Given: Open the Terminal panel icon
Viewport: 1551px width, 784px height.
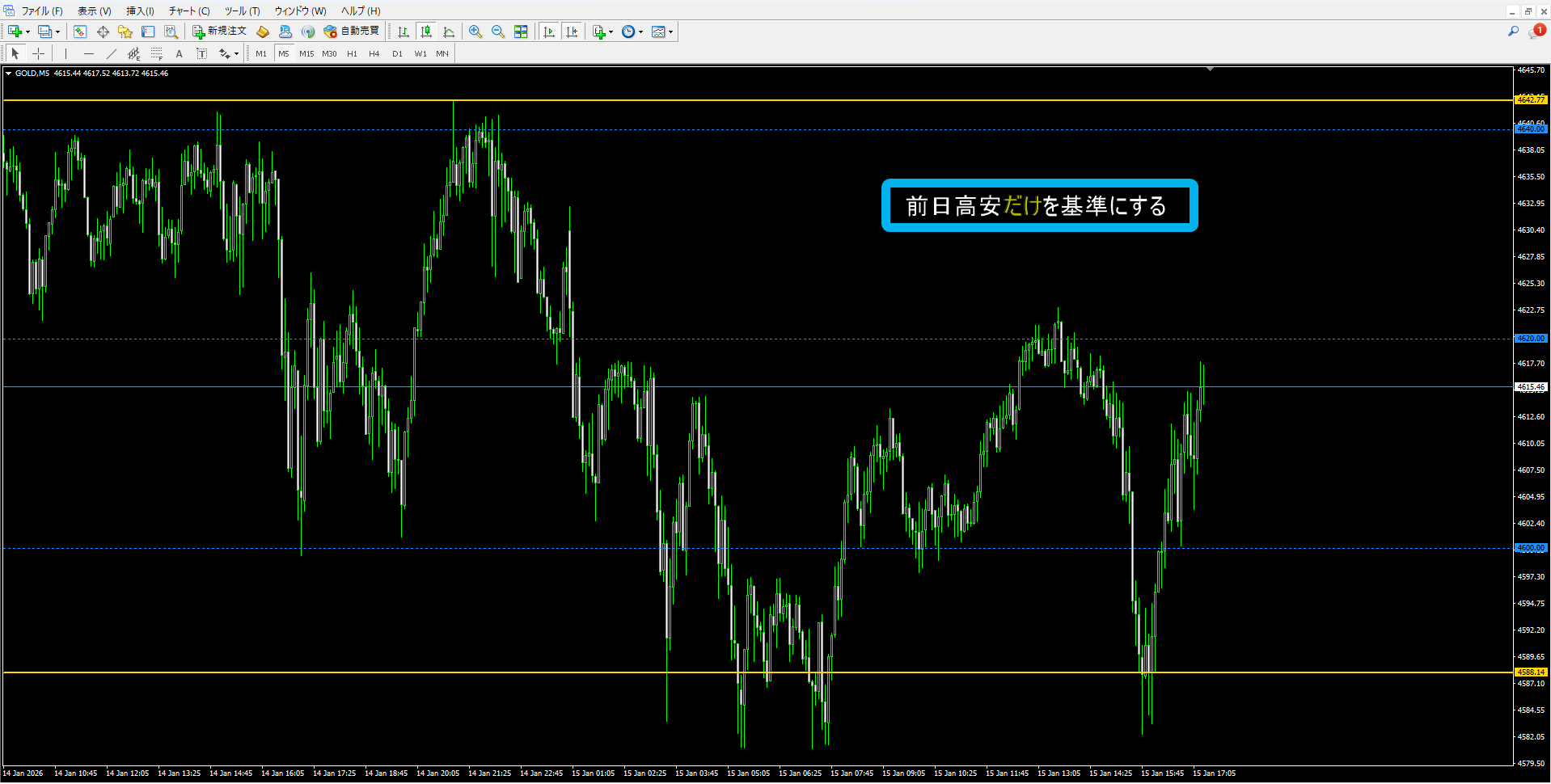Looking at the screenshot, I should [x=148, y=32].
